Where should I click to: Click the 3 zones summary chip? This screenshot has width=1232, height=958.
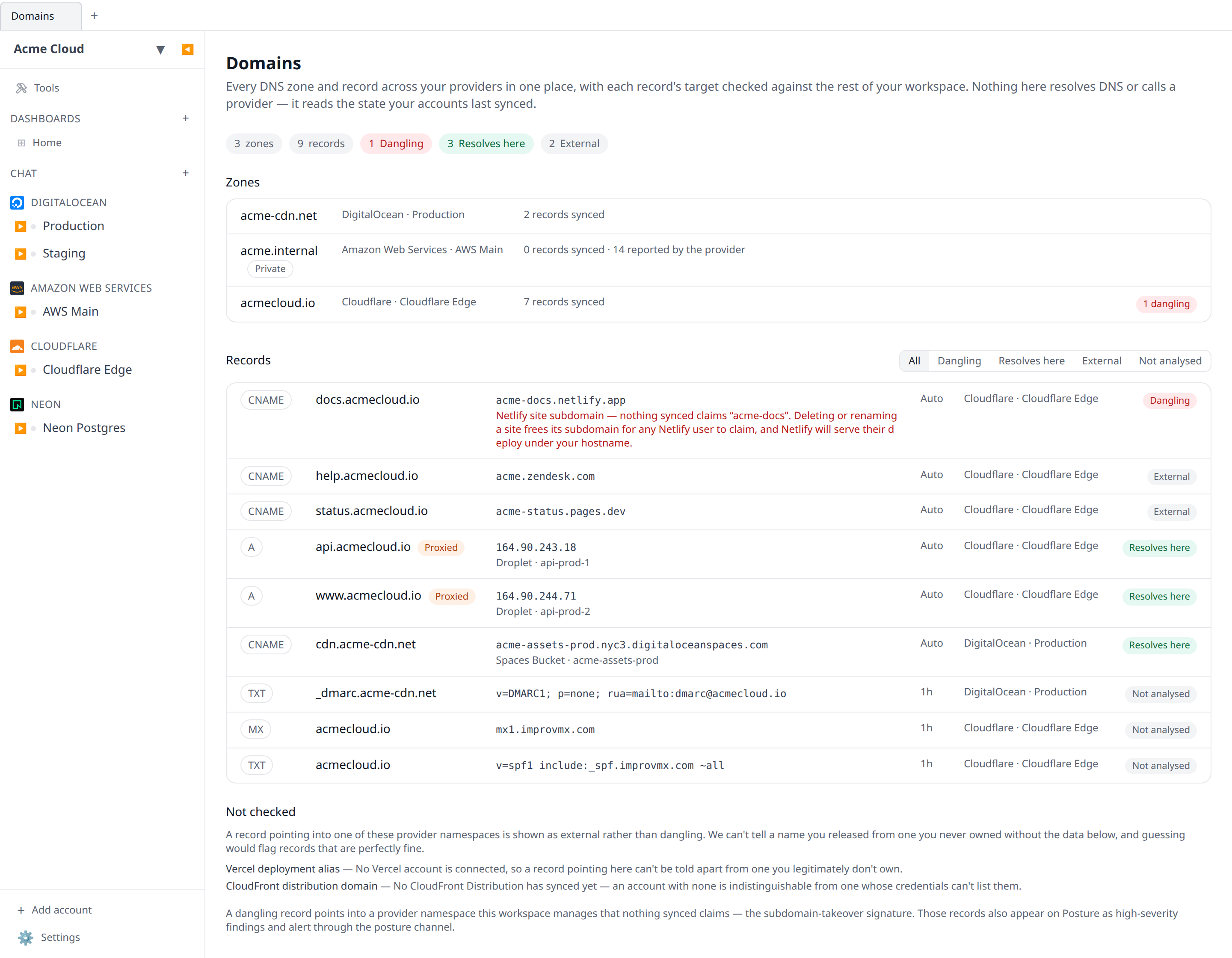pyautogui.click(x=254, y=144)
